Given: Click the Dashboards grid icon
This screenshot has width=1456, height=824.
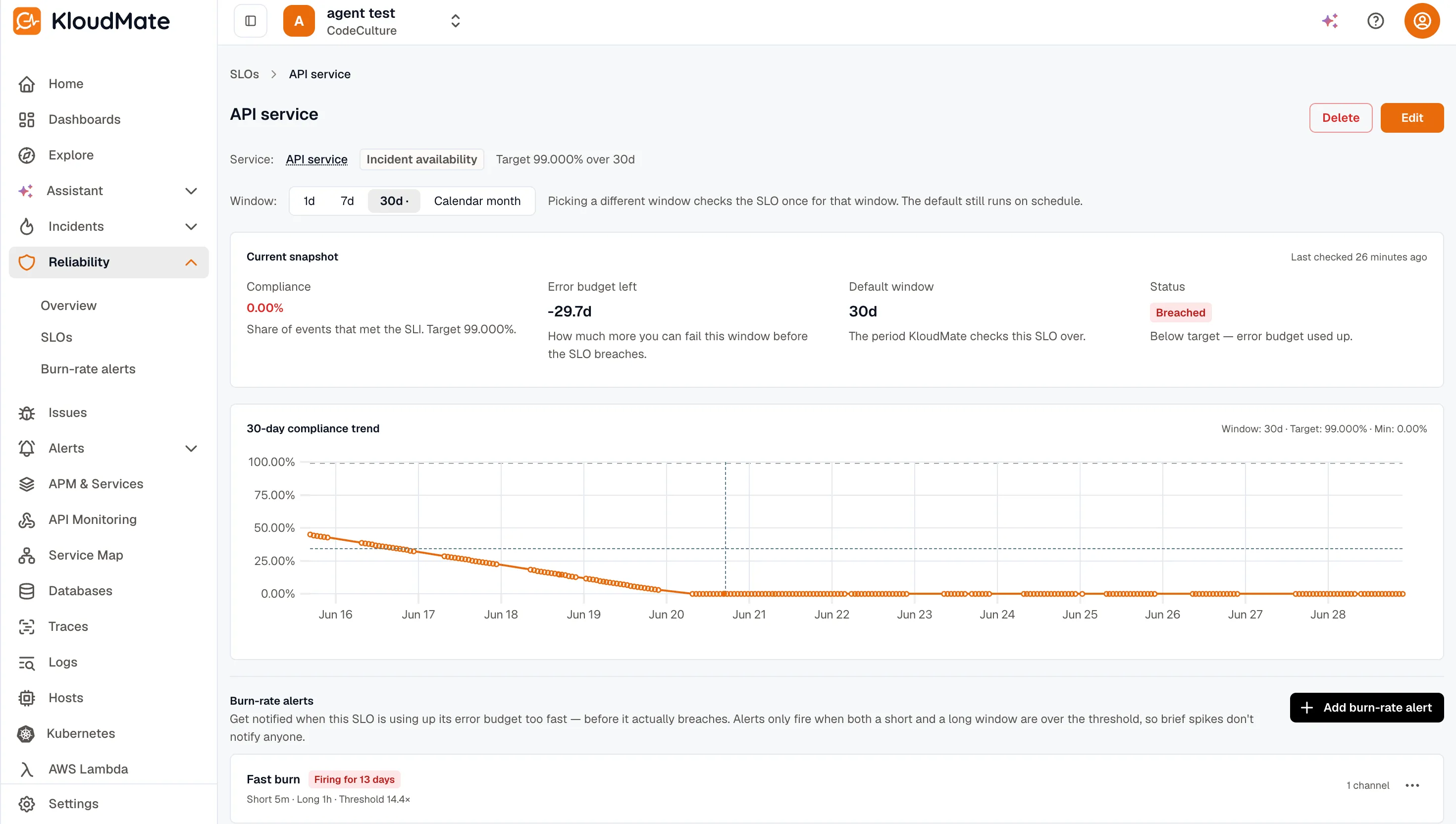Looking at the screenshot, I should coord(27,119).
